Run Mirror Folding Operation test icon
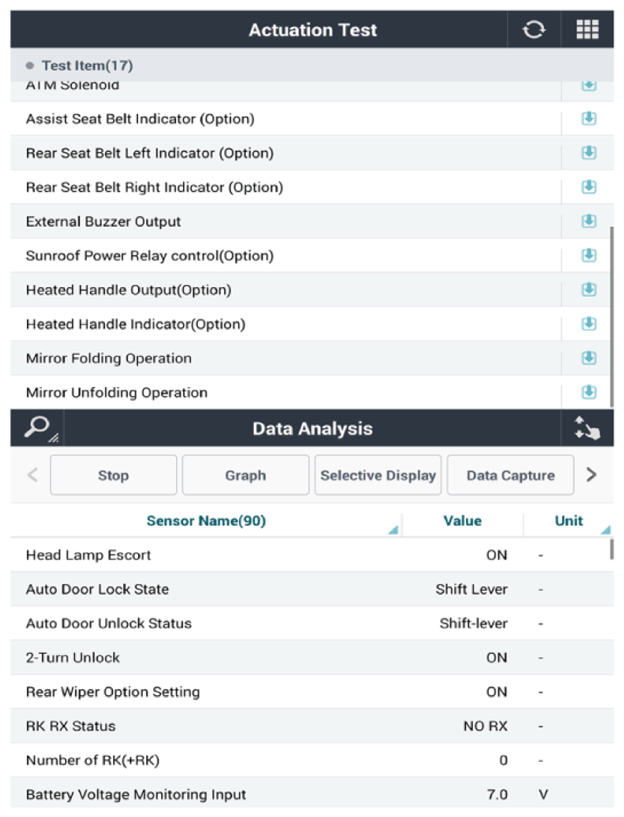The image size is (624, 817). [589, 358]
